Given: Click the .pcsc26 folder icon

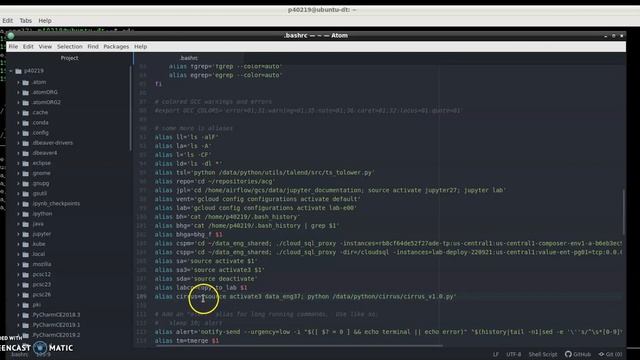Looking at the screenshot, I should (26, 295).
